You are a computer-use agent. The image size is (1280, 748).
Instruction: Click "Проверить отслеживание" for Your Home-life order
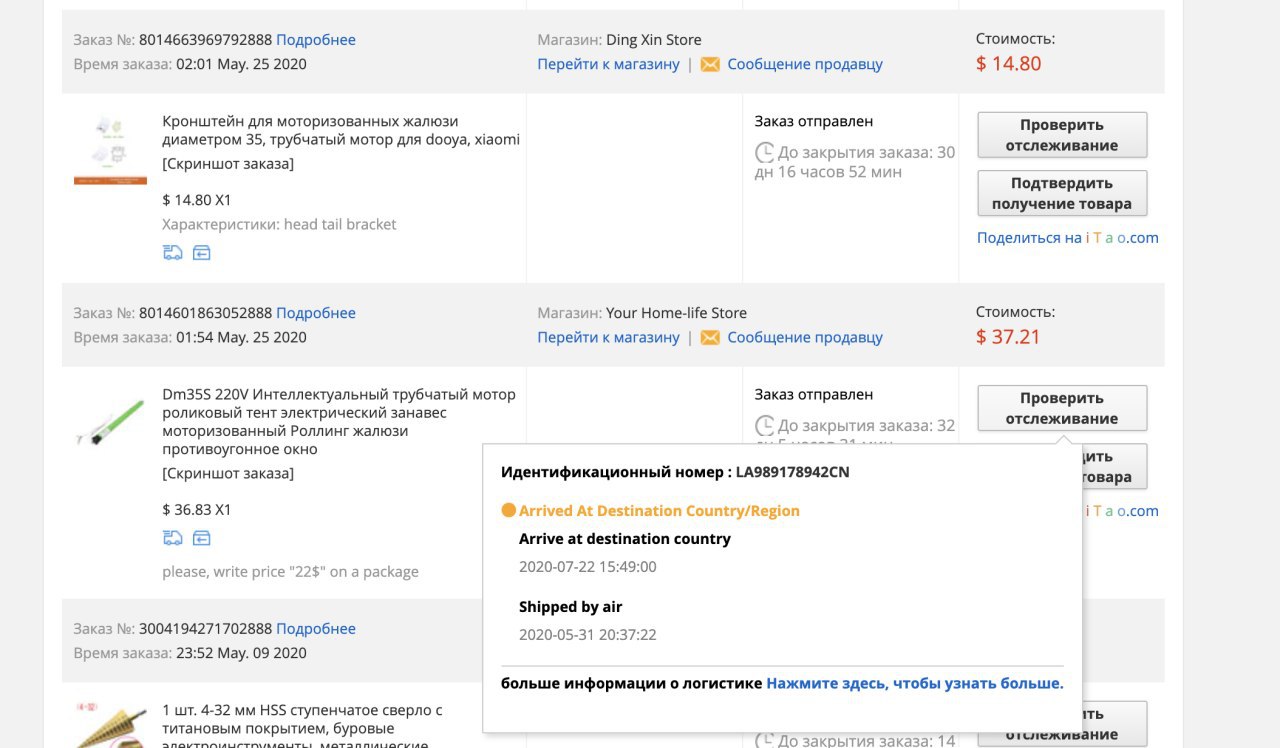pos(1062,408)
